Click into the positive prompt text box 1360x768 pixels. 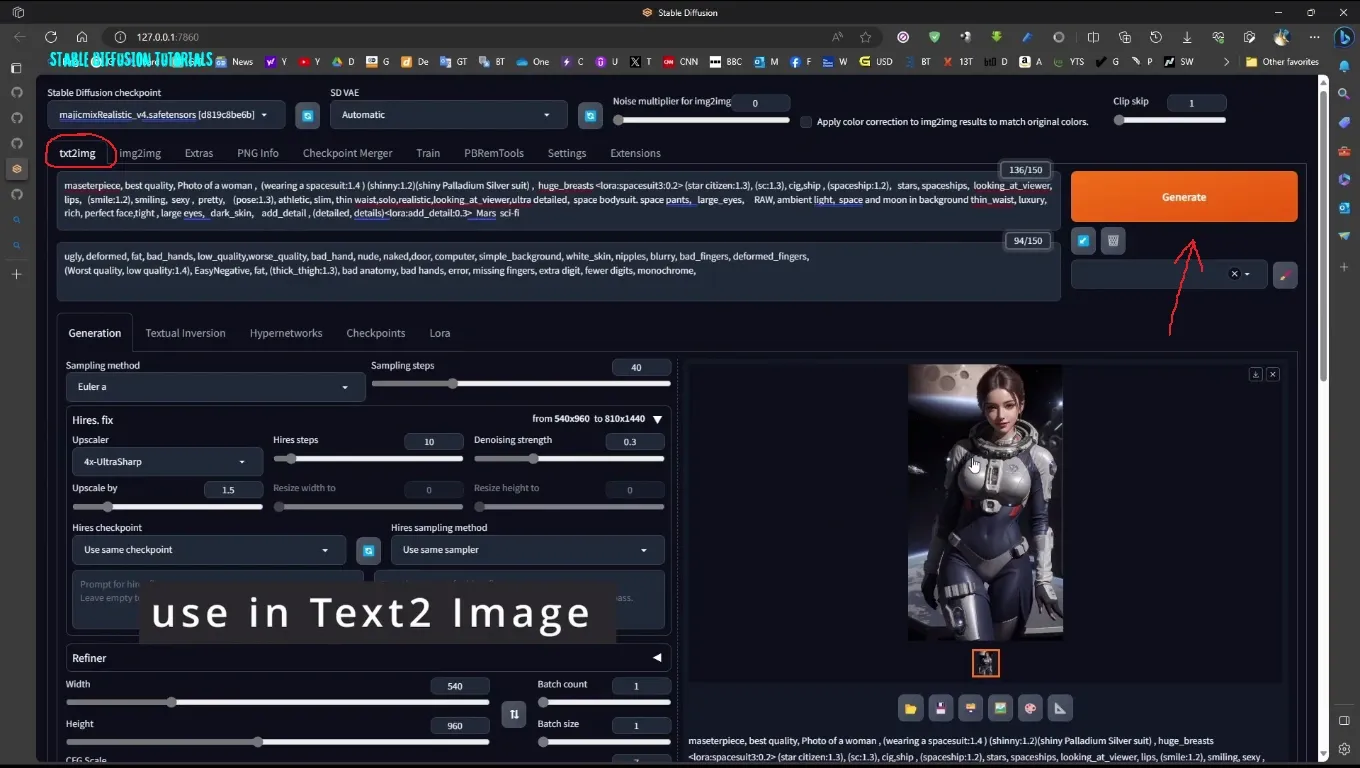pos(558,200)
